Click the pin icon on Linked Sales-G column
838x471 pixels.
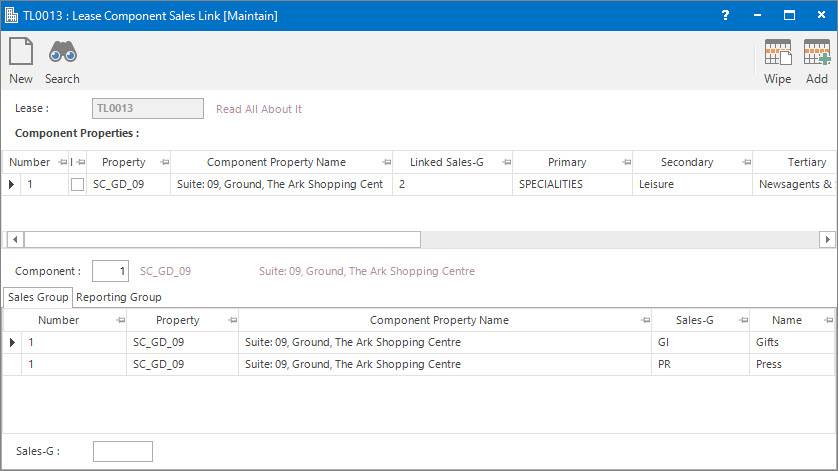(x=507, y=162)
